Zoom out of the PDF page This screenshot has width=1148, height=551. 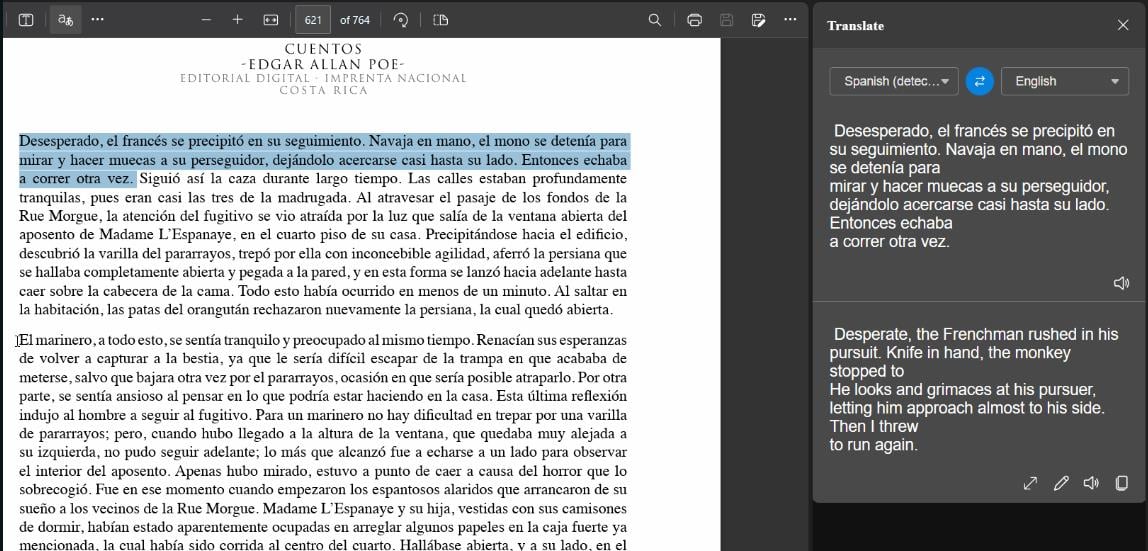pos(206,20)
